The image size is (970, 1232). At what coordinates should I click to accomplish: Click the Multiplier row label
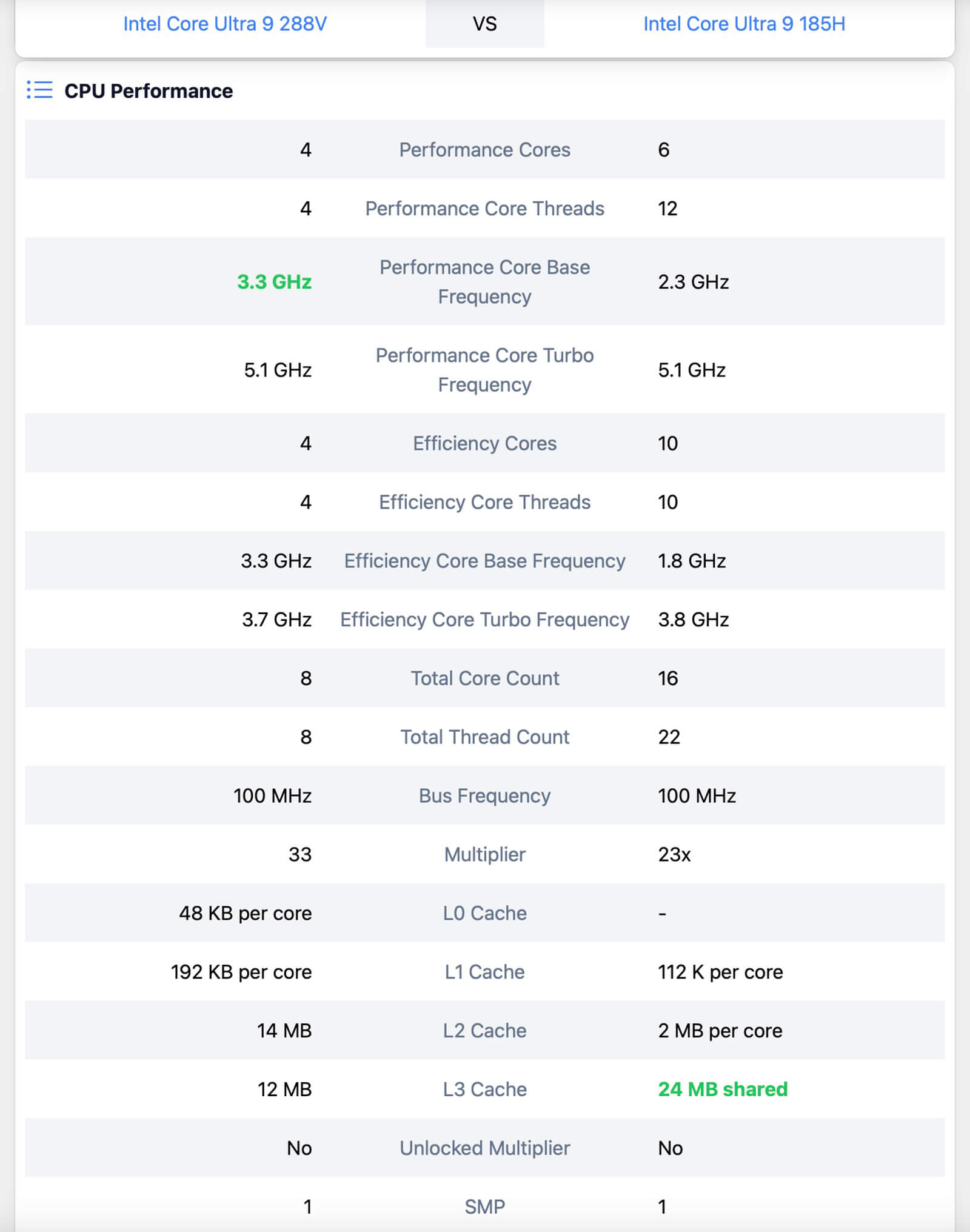coord(484,854)
